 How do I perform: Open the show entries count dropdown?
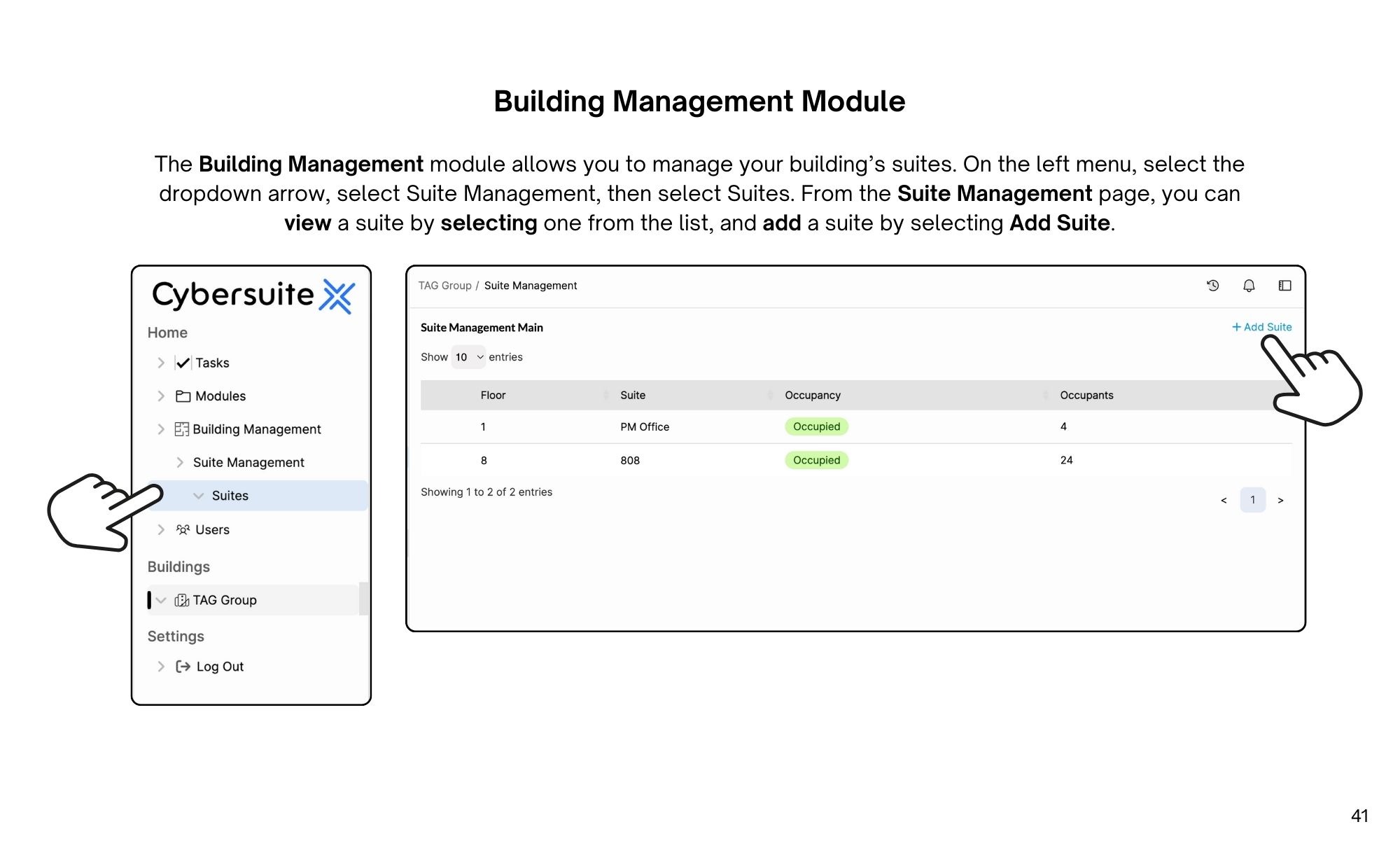[x=469, y=357]
